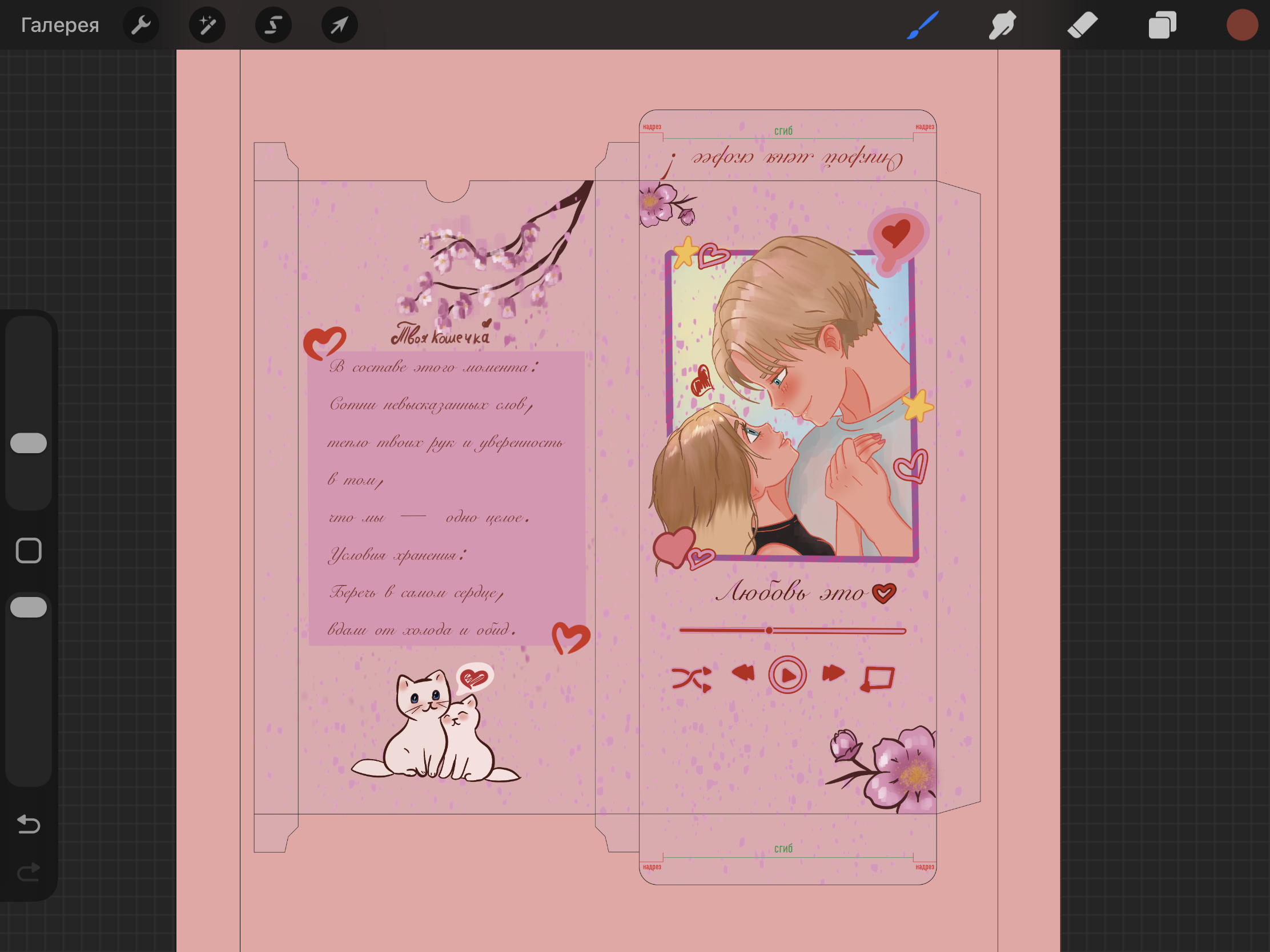Undo the last action

[29, 824]
